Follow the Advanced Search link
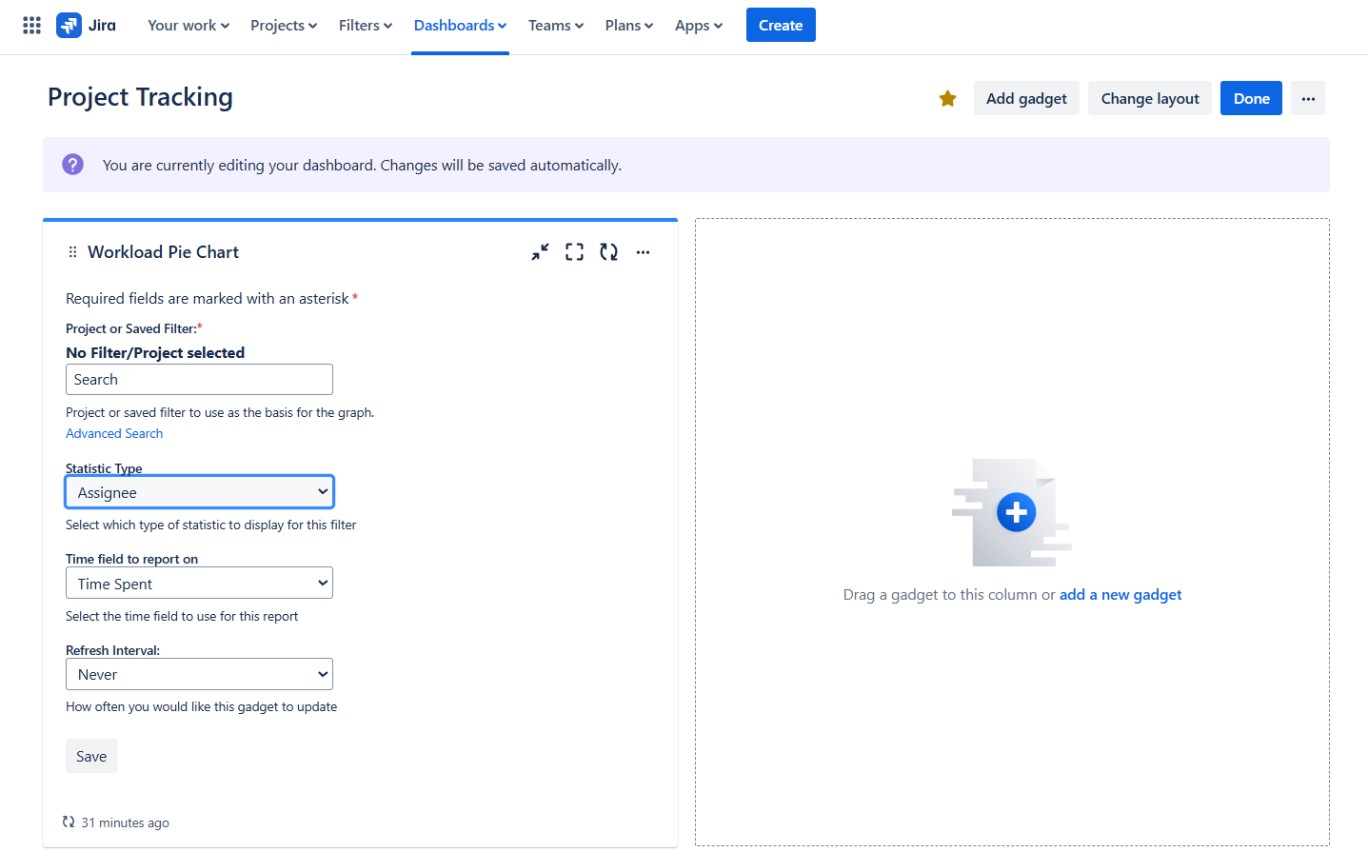Viewport: 1368px width, 852px height. 114,433
